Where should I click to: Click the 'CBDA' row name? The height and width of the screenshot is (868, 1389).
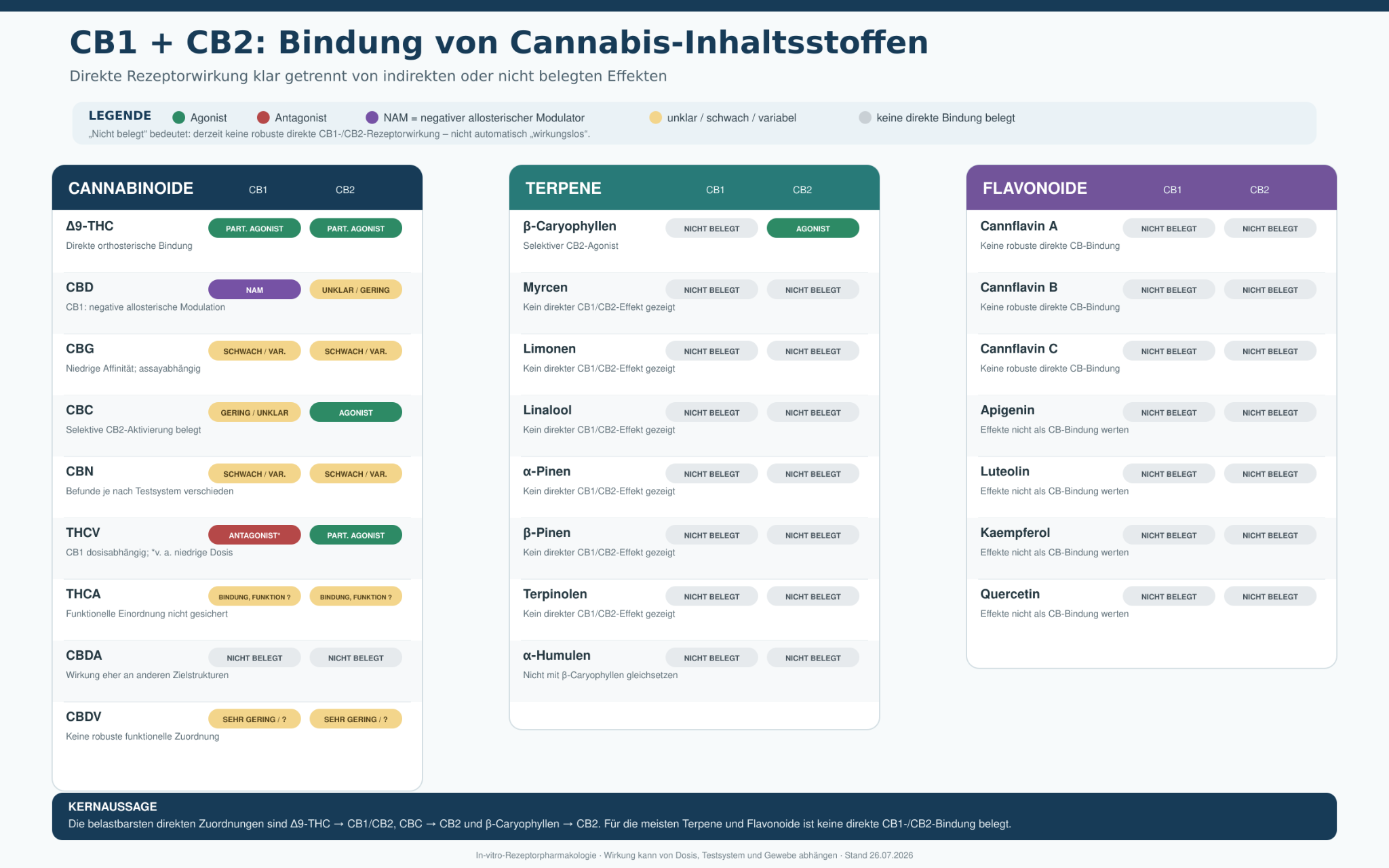tap(84, 656)
